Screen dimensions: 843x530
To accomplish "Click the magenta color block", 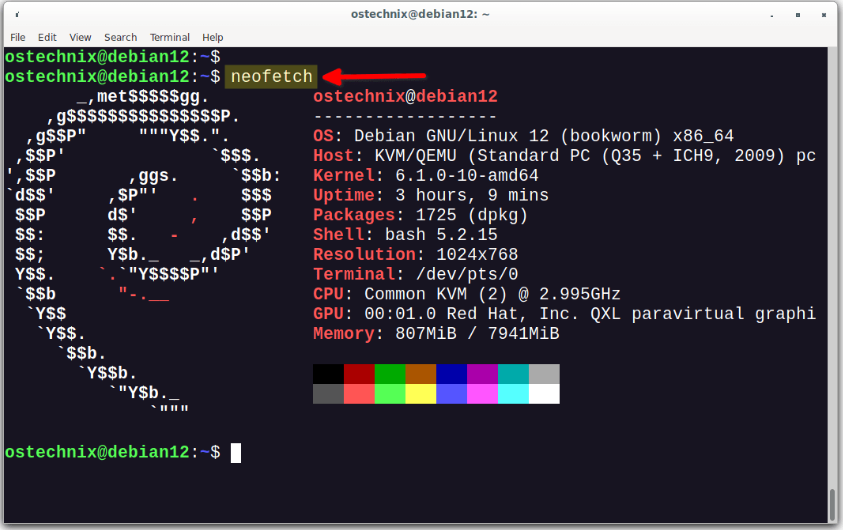I will tap(482, 393).
